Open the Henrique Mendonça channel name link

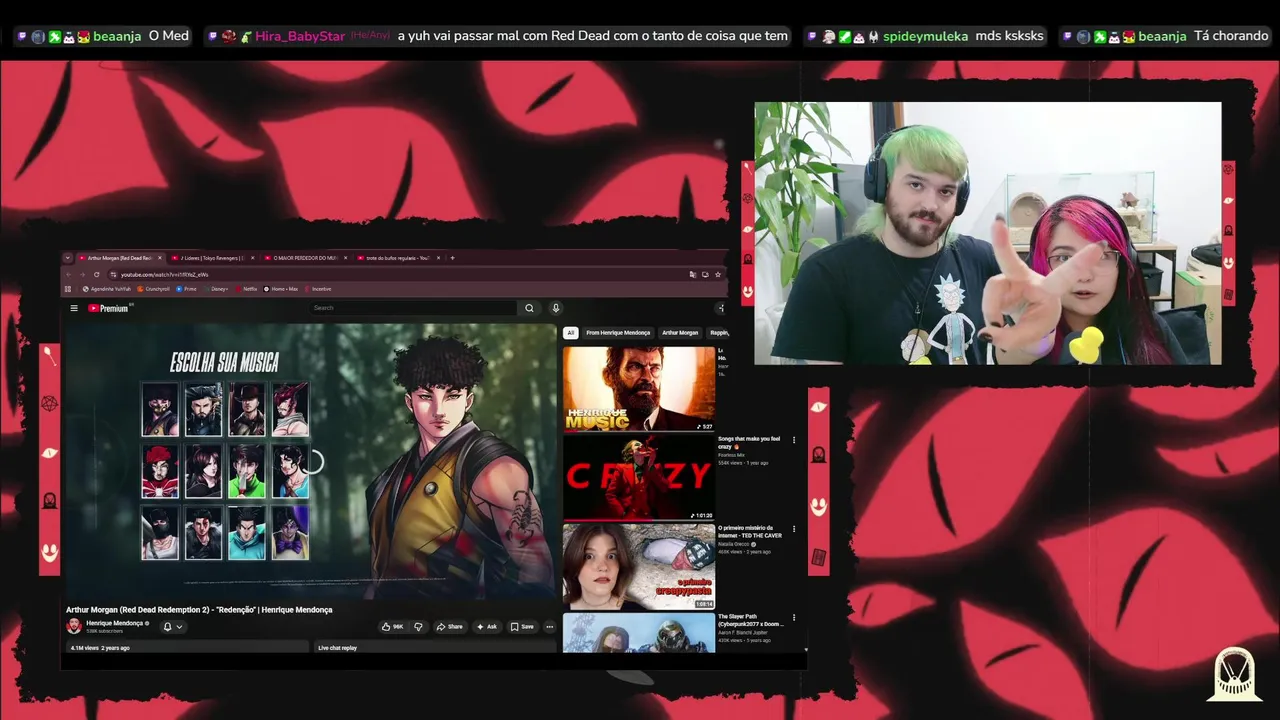click(115, 623)
